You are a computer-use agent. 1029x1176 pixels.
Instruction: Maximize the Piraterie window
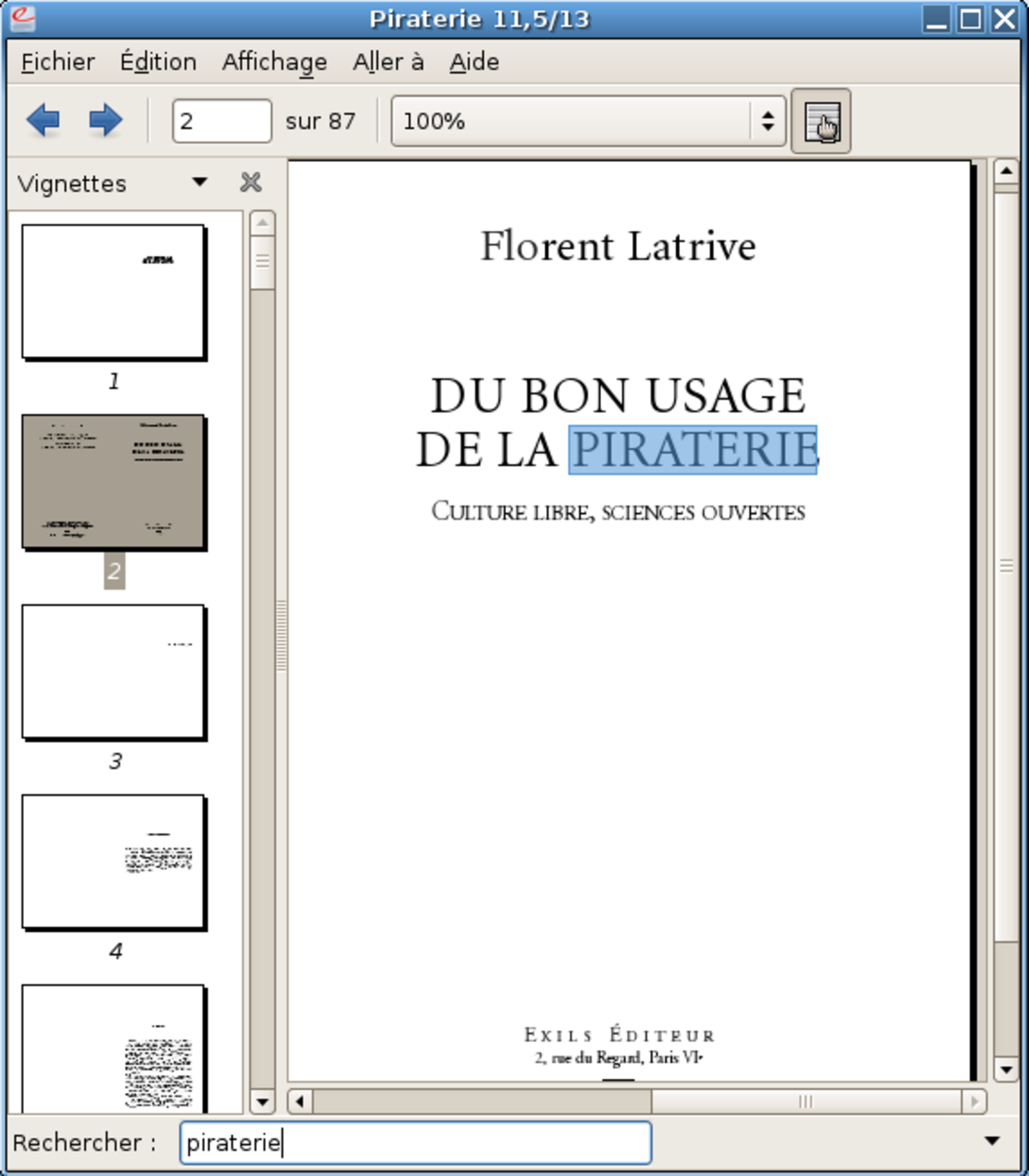pyautogui.click(x=971, y=19)
